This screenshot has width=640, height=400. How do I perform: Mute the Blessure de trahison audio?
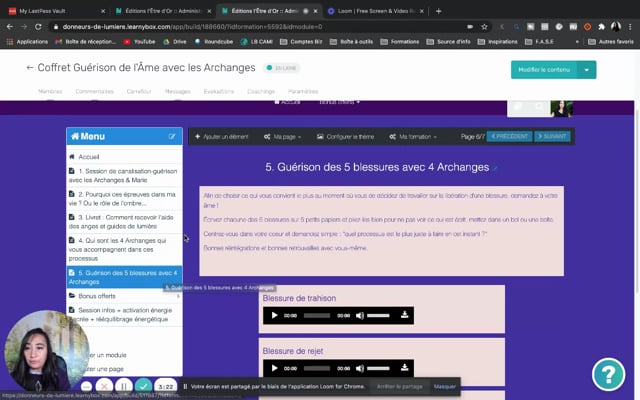360,316
